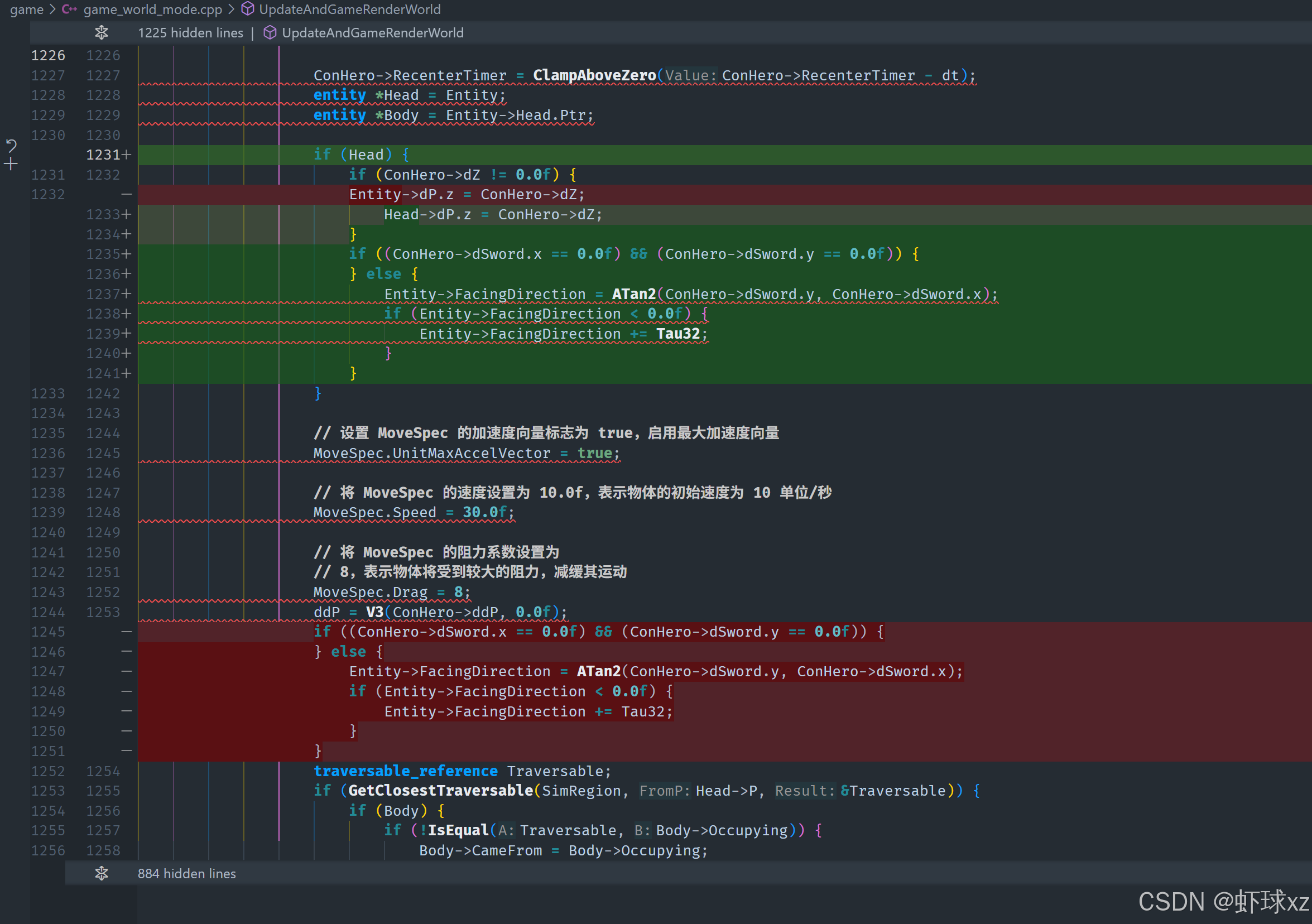Click modified line number 1245 in gutter
Viewport: 1312px width, 924px height.
click(x=48, y=632)
